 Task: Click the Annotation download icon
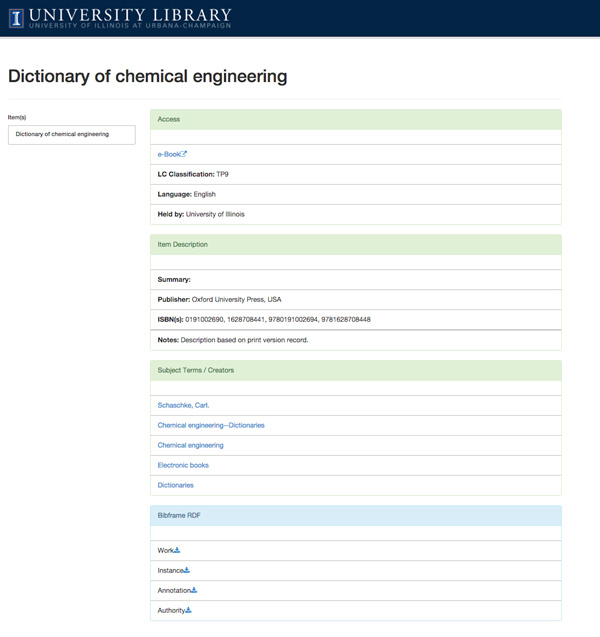click(194, 590)
